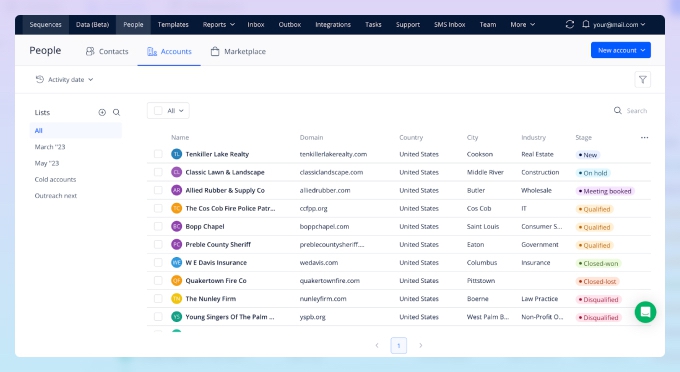This screenshot has height=372, width=680.
Task: Tick the Bopp Chapel checkbox
Action: [158, 226]
